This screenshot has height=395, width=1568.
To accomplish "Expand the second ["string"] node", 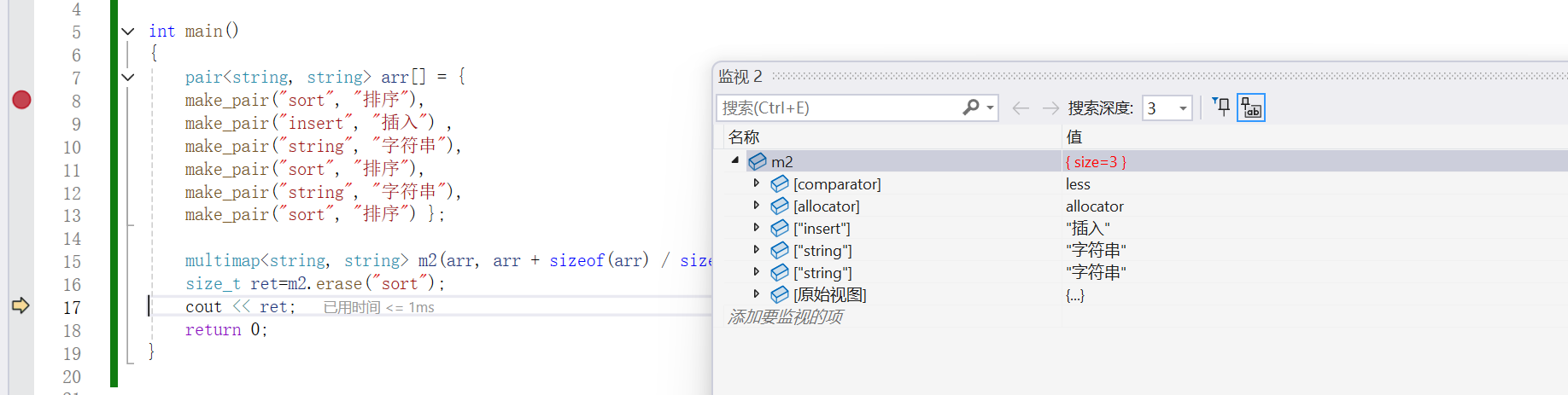I will [x=757, y=271].
